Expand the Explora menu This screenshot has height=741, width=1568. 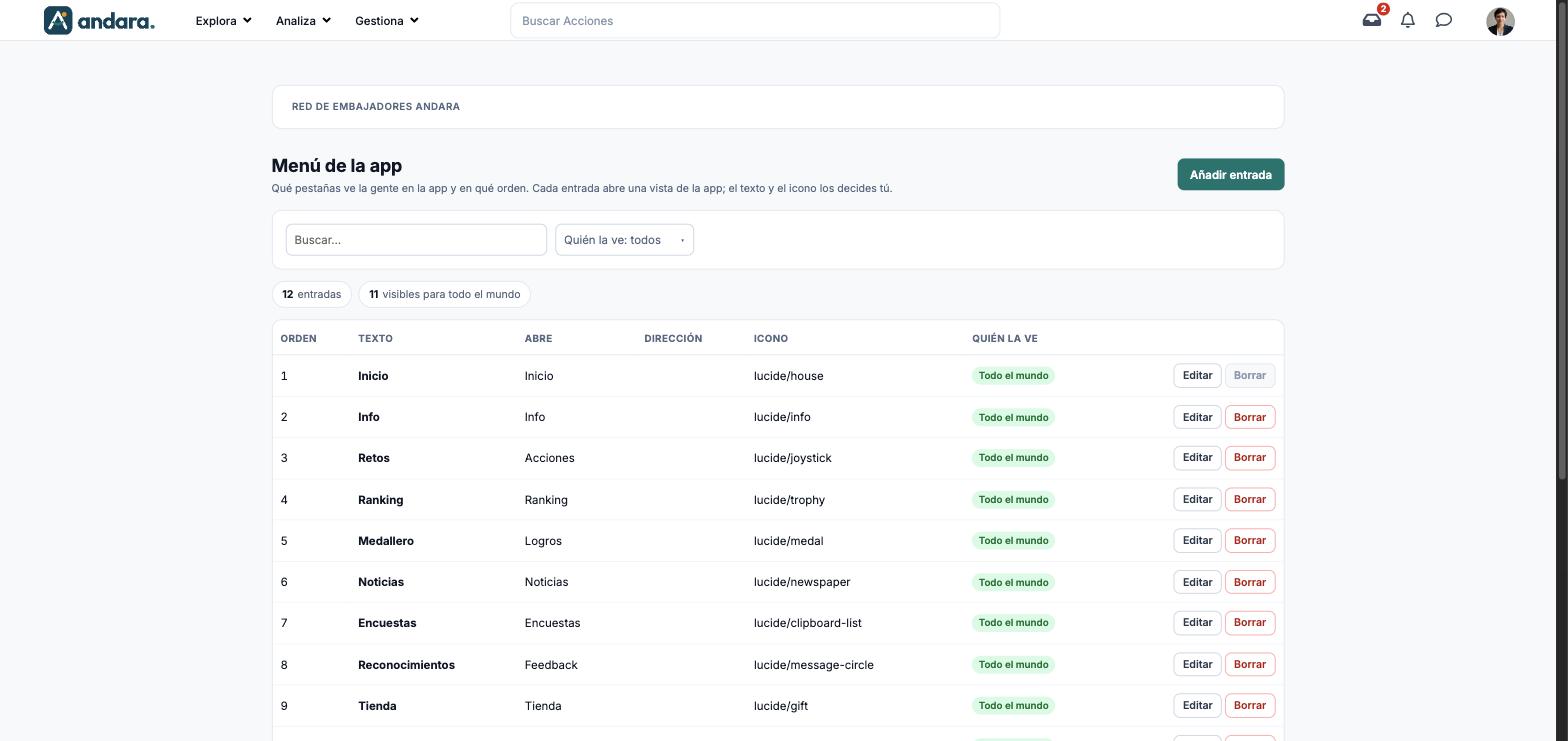click(x=223, y=20)
